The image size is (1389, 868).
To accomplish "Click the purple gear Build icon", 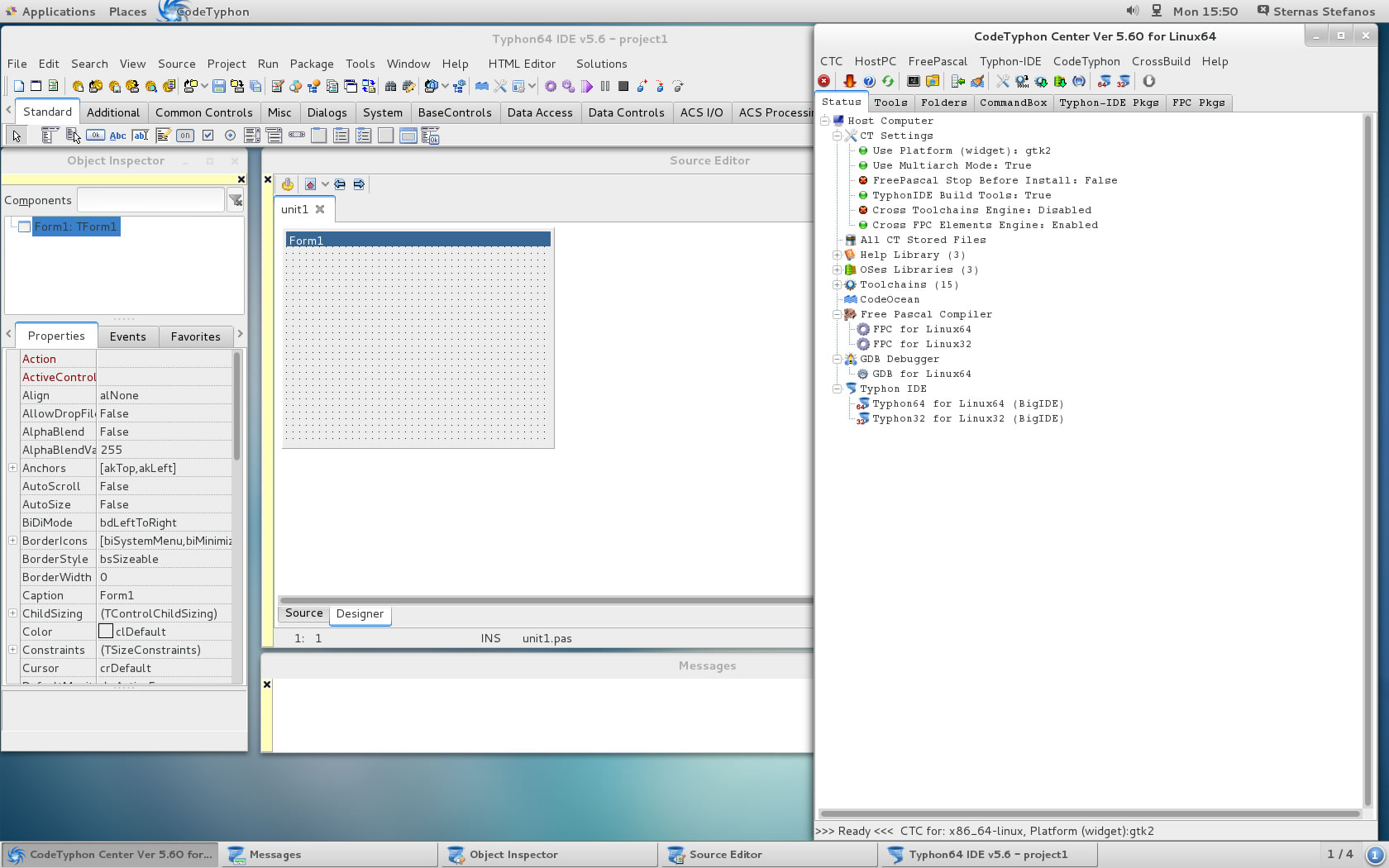I will [550, 86].
